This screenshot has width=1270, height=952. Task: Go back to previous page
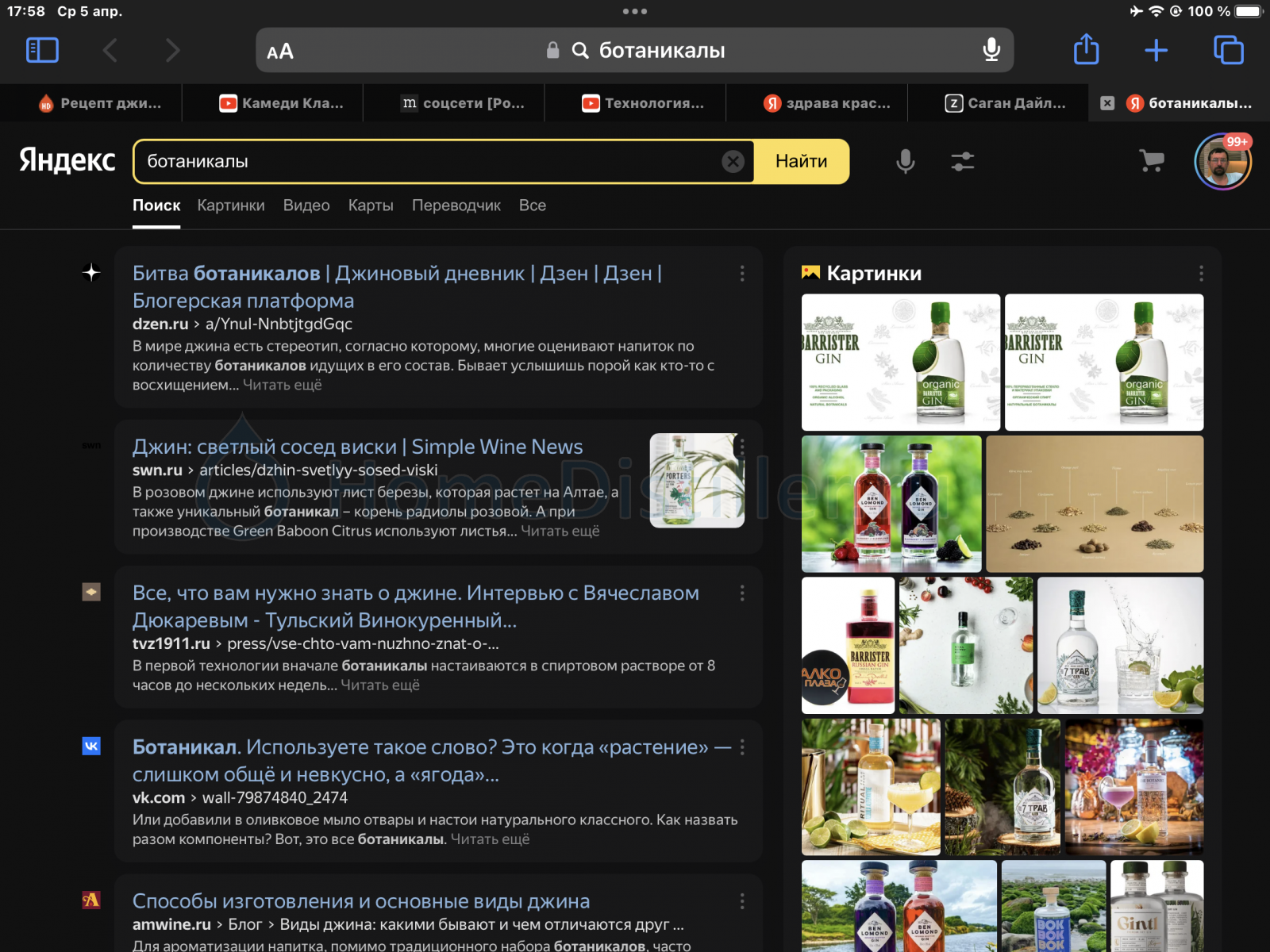110,51
